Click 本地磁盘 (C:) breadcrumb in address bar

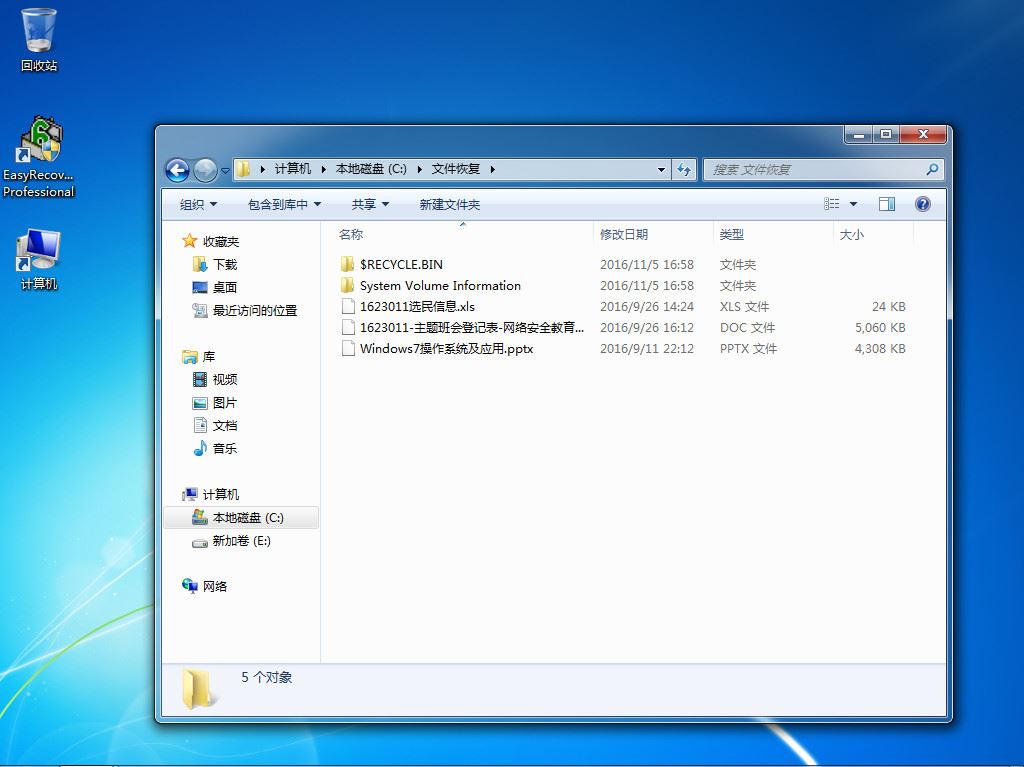click(371, 169)
